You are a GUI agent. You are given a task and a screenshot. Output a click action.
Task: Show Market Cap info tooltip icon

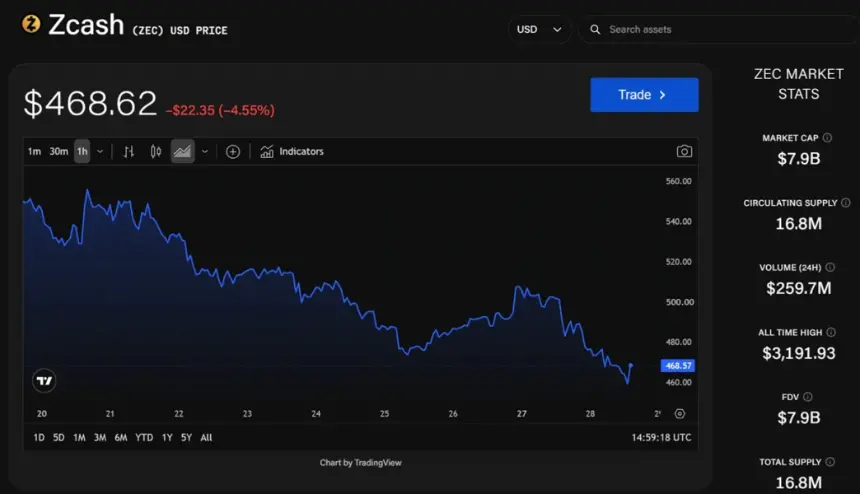tap(827, 138)
